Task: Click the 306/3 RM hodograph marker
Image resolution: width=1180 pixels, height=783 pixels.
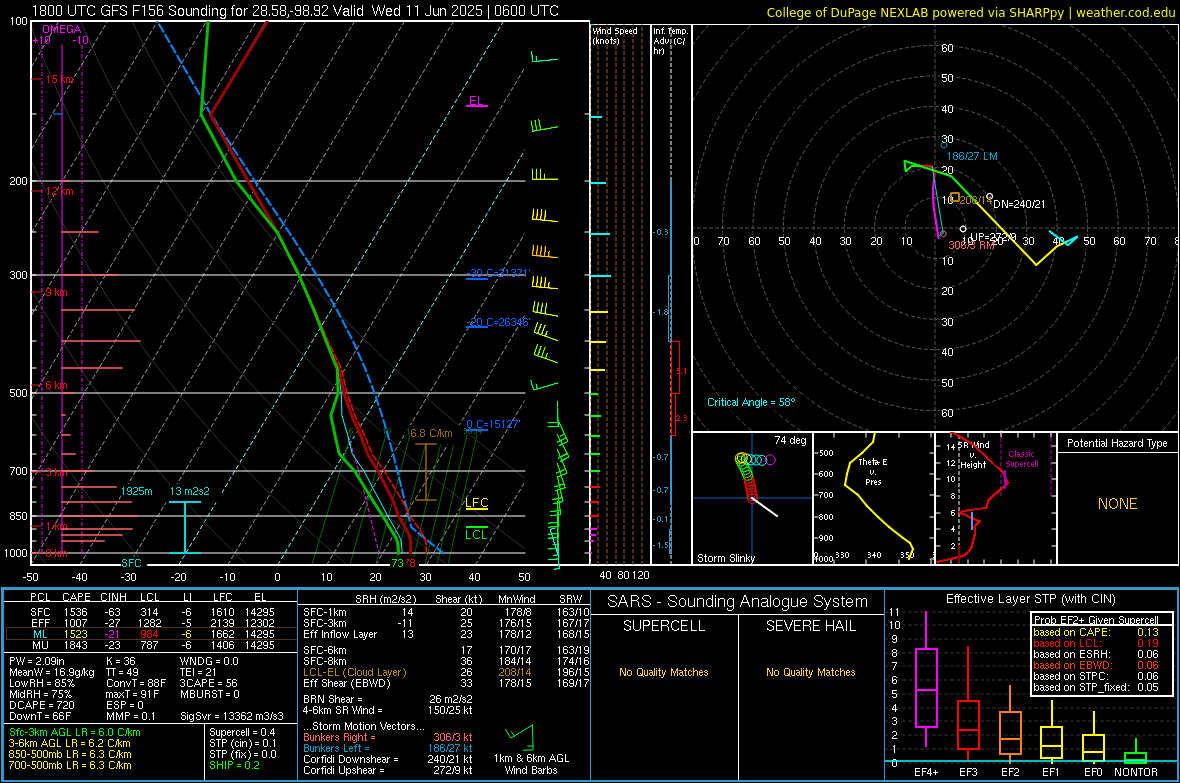Action: [972, 245]
